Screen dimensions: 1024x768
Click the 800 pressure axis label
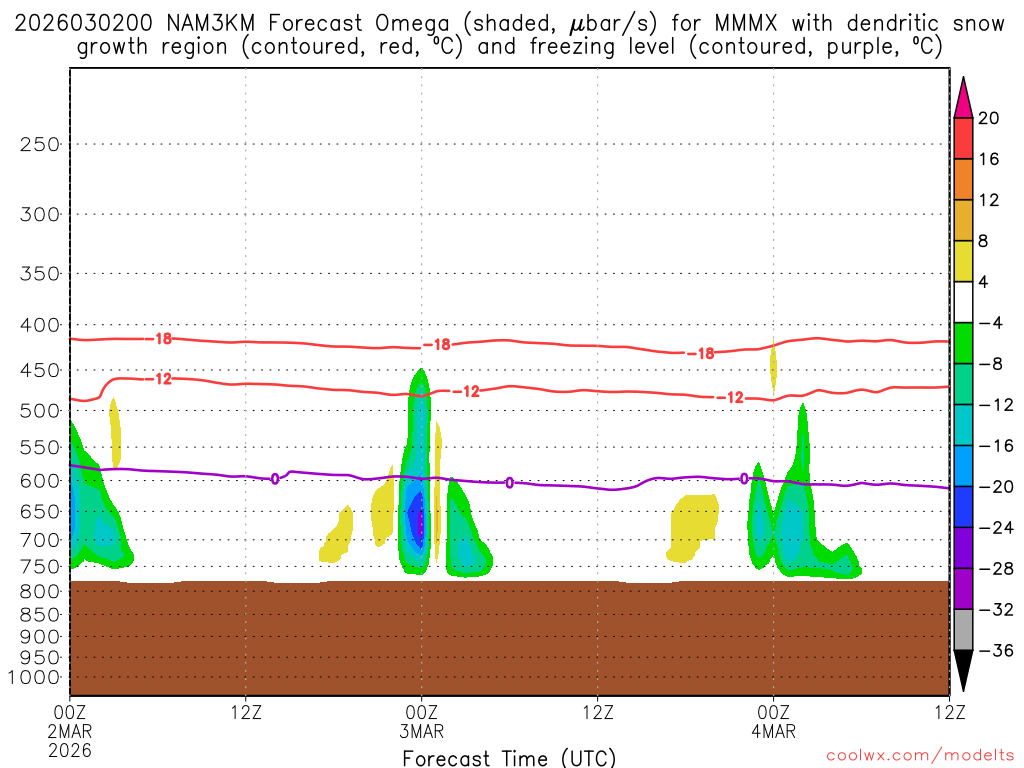40,592
